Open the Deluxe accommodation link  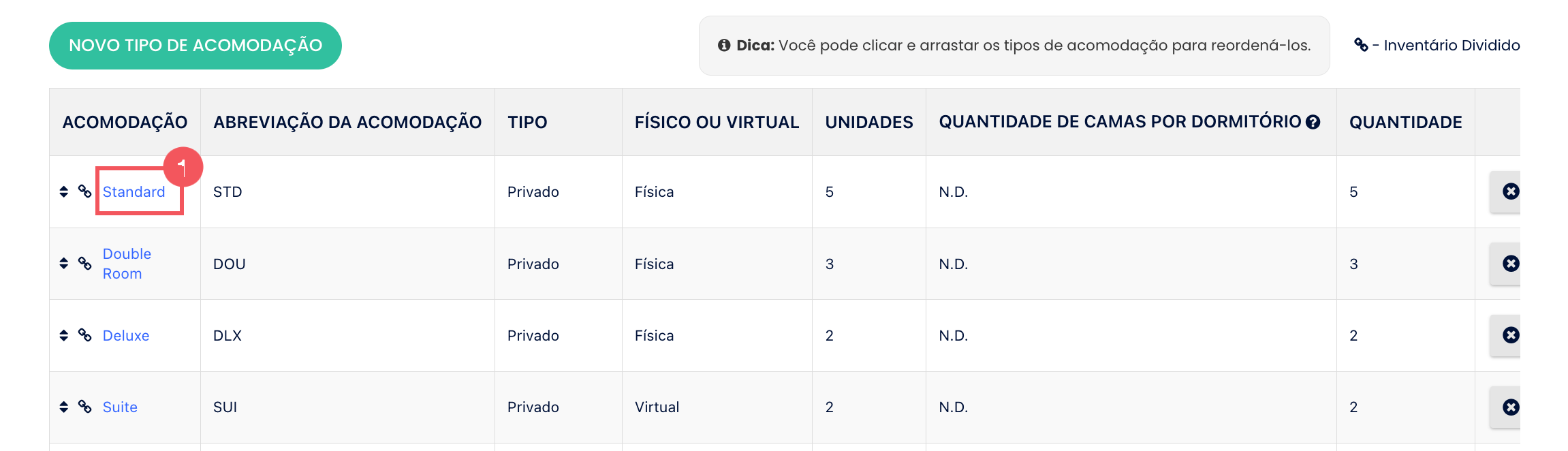(x=126, y=336)
